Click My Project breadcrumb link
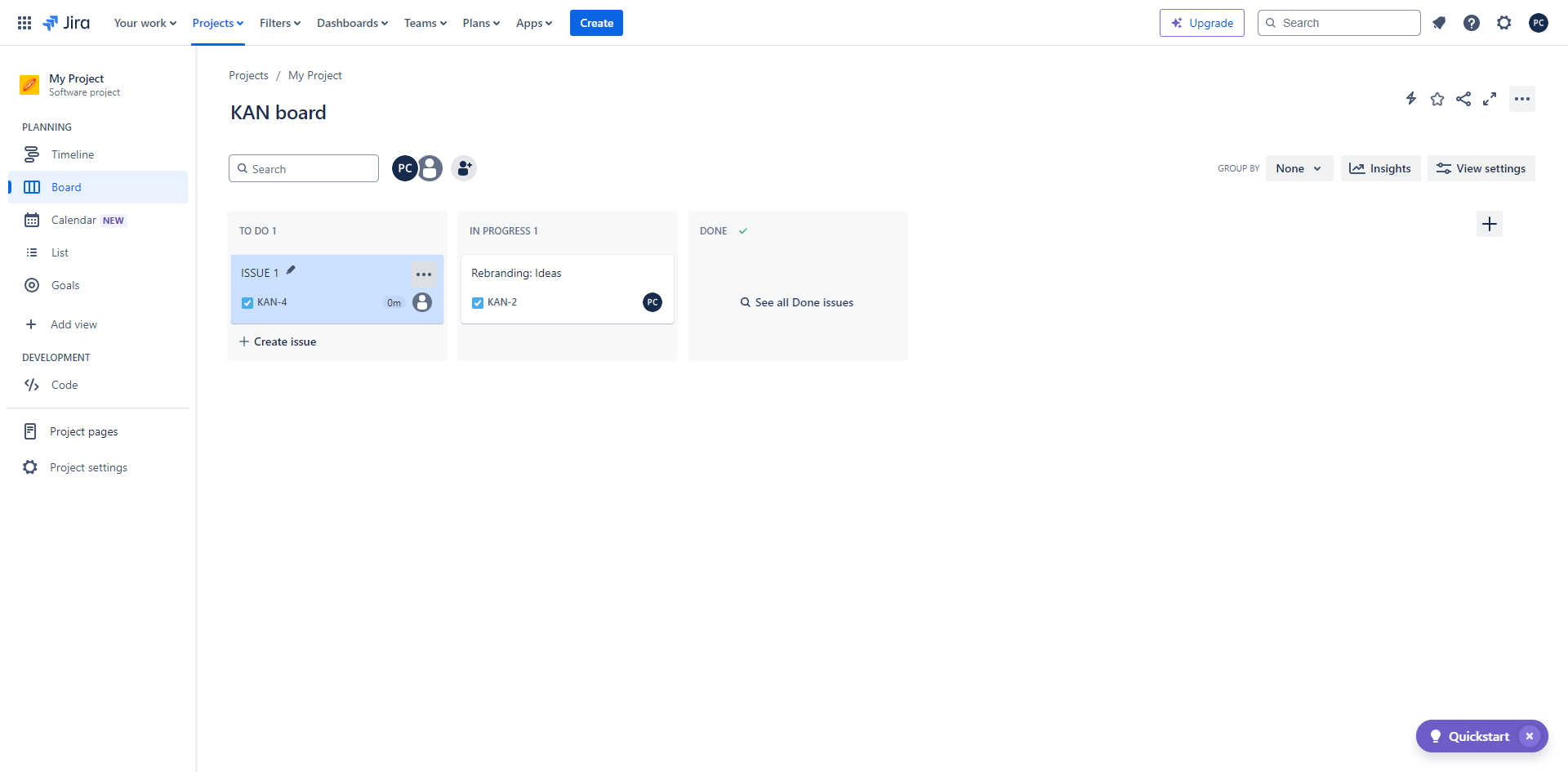The width and height of the screenshot is (1568, 772). 315,75
